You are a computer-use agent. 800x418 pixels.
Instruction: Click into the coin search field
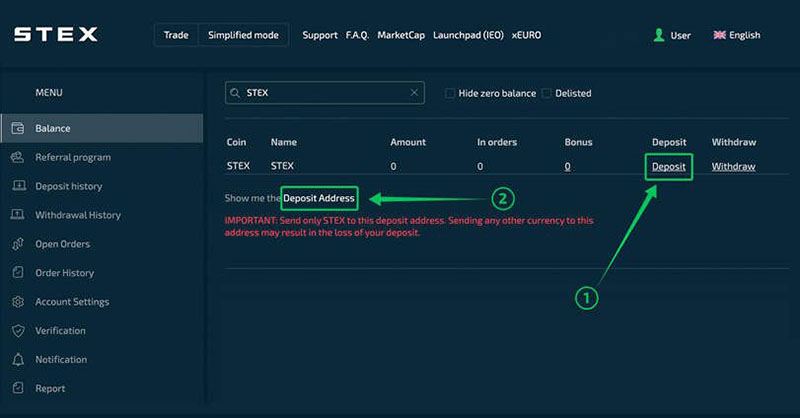(x=324, y=93)
